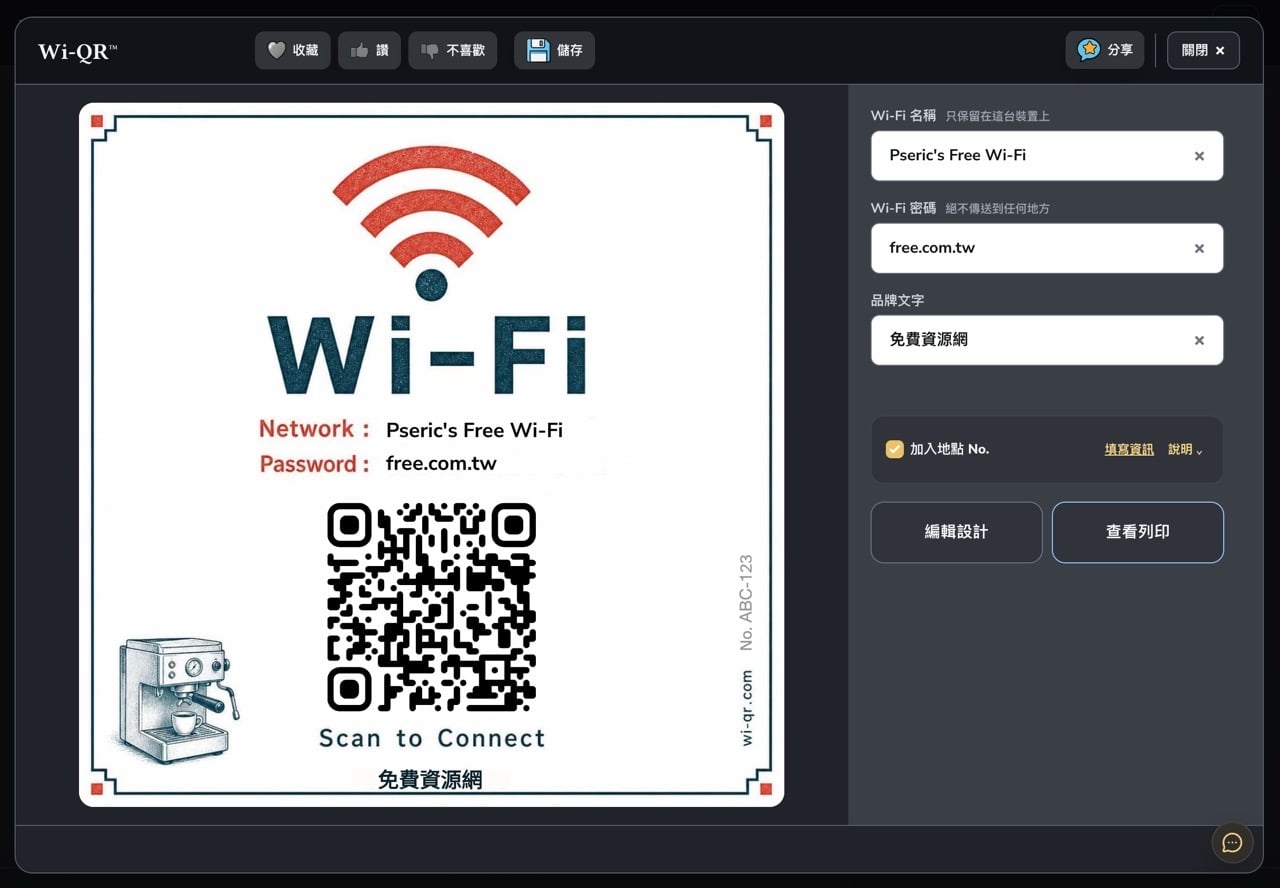Toggle the 加入地點 No. checkbox

(x=895, y=449)
